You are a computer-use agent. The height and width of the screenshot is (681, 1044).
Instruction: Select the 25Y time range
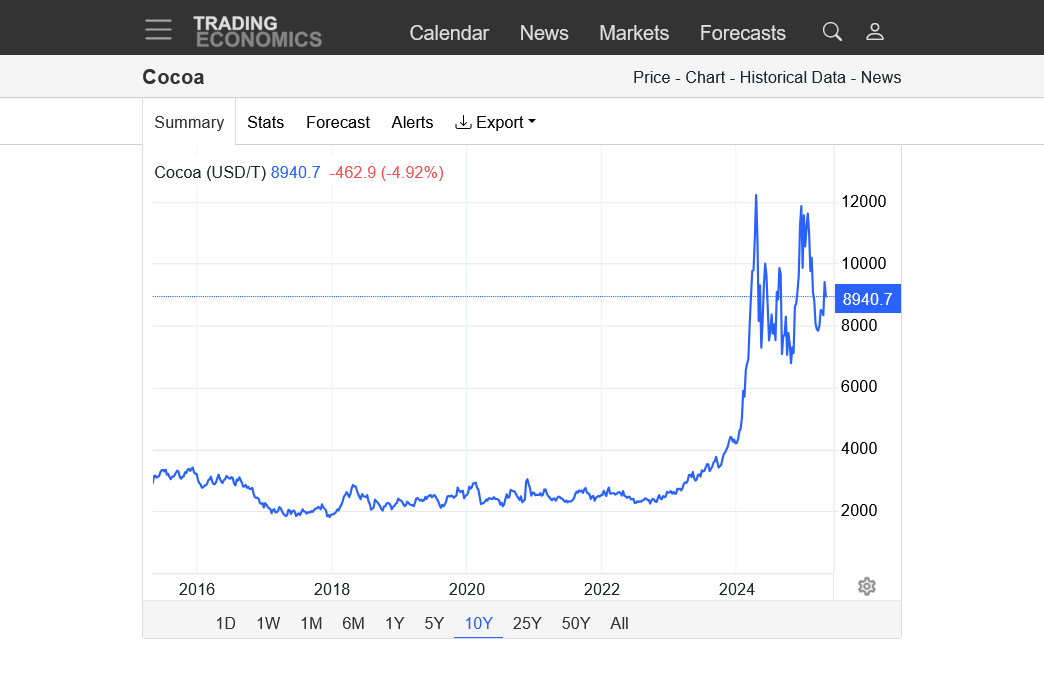click(527, 623)
